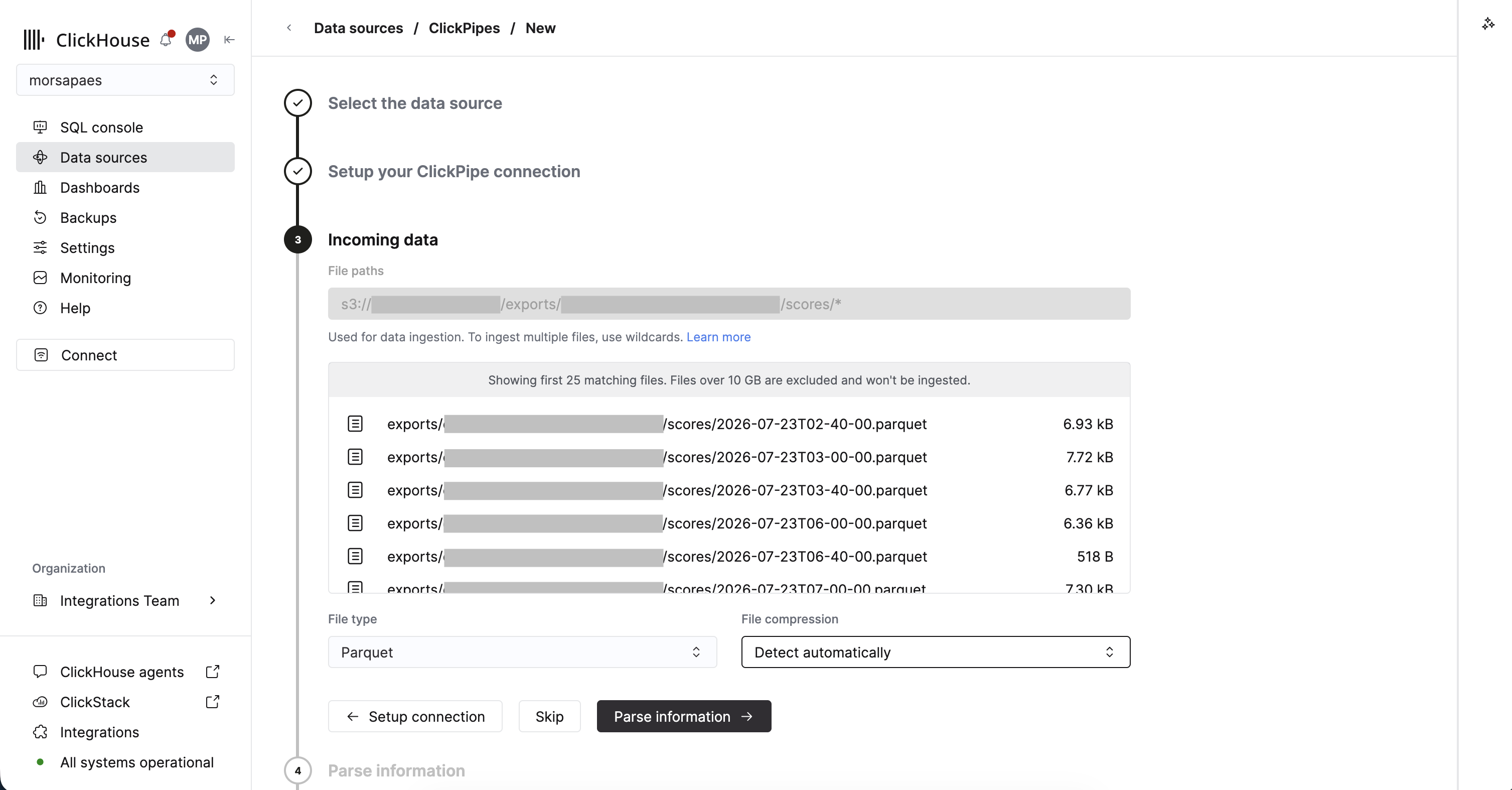This screenshot has width=1512, height=790.
Task: Click the Dashboards chart icon
Action: [x=40, y=187]
